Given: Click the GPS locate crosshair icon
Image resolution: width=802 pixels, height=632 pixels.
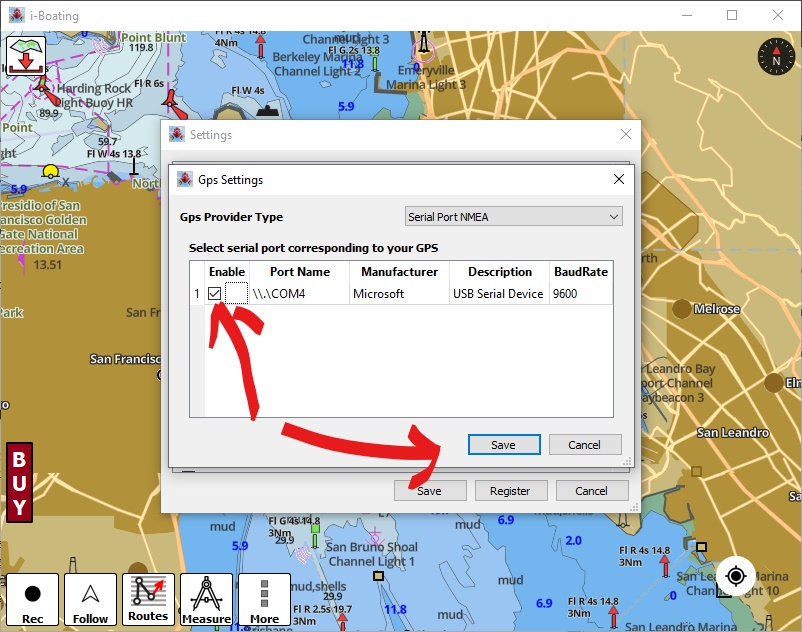Looking at the screenshot, I should point(735,577).
